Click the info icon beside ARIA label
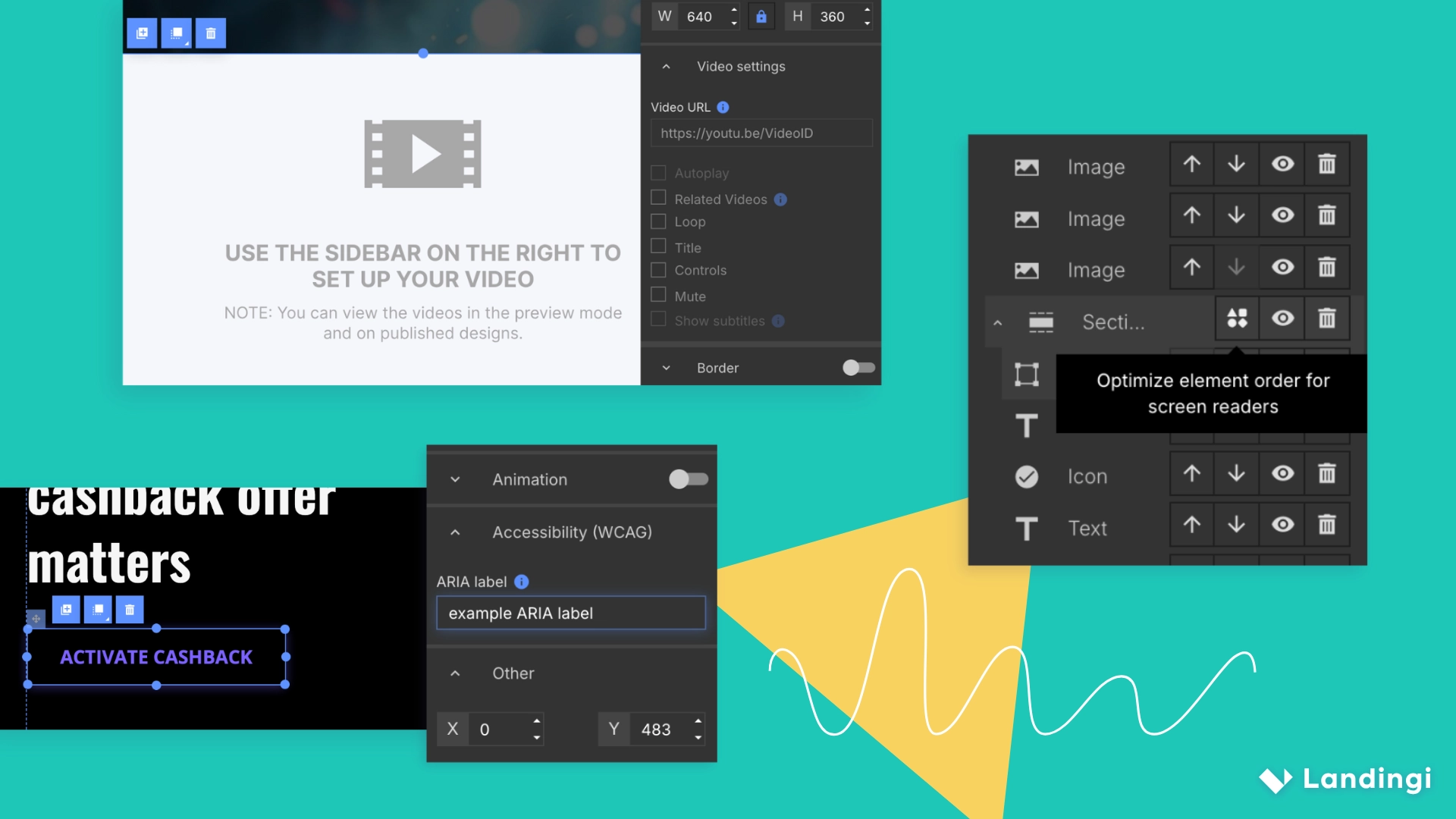This screenshot has width=1456, height=819. pyautogui.click(x=520, y=582)
